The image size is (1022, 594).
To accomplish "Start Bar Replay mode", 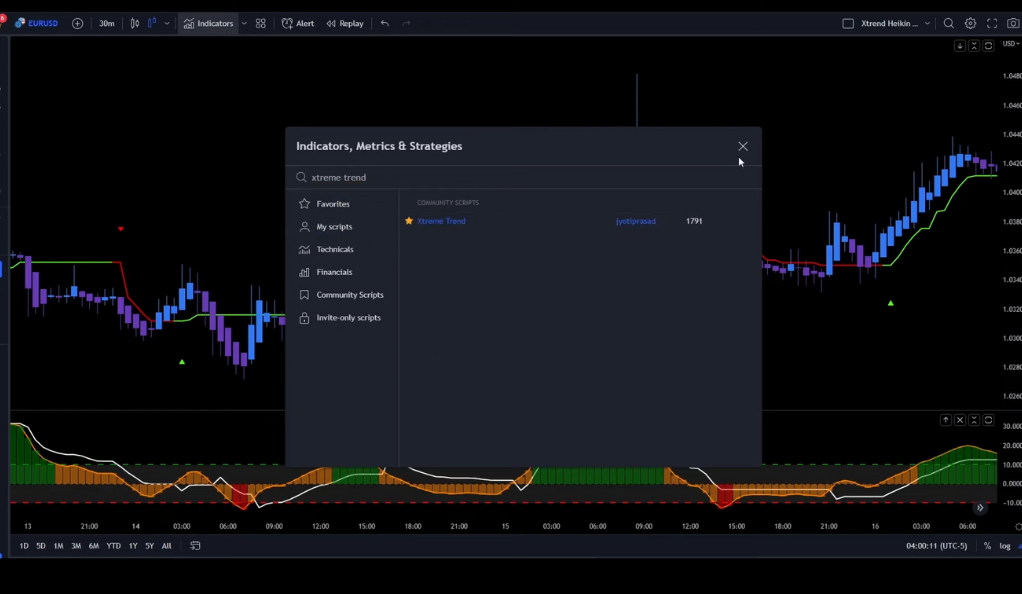I will [345, 23].
